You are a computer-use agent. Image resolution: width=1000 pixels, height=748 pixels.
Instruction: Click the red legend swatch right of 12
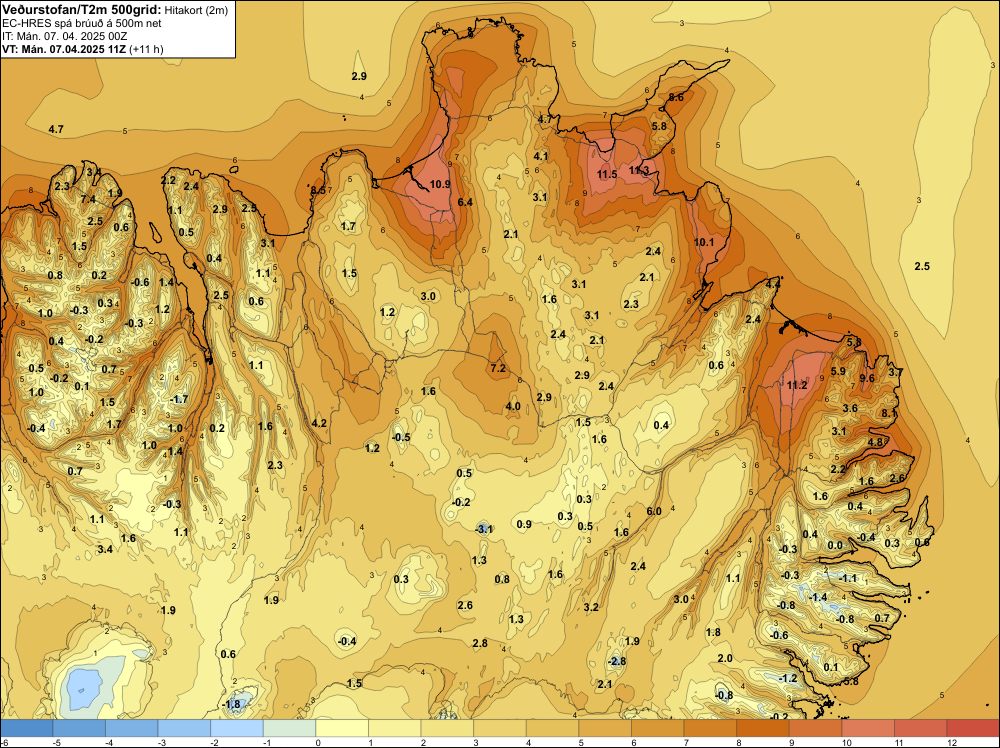coord(973,728)
